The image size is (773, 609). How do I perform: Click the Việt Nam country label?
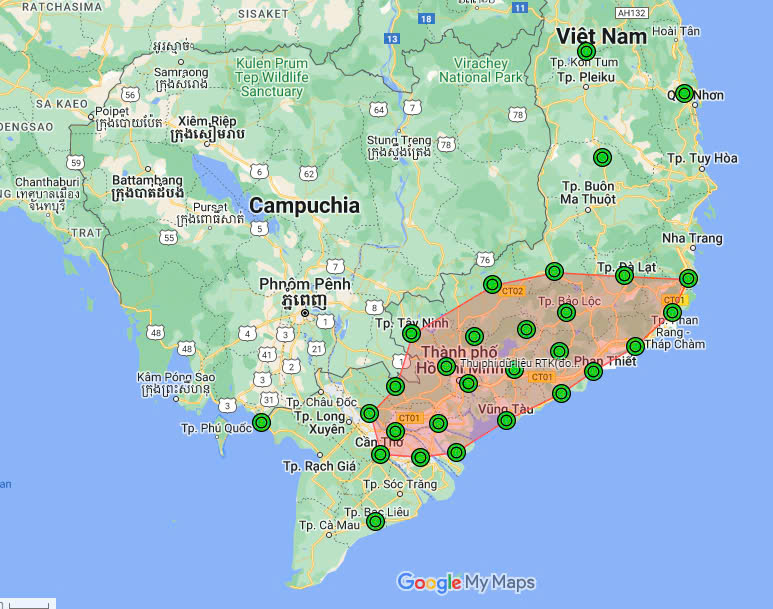click(601, 36)
